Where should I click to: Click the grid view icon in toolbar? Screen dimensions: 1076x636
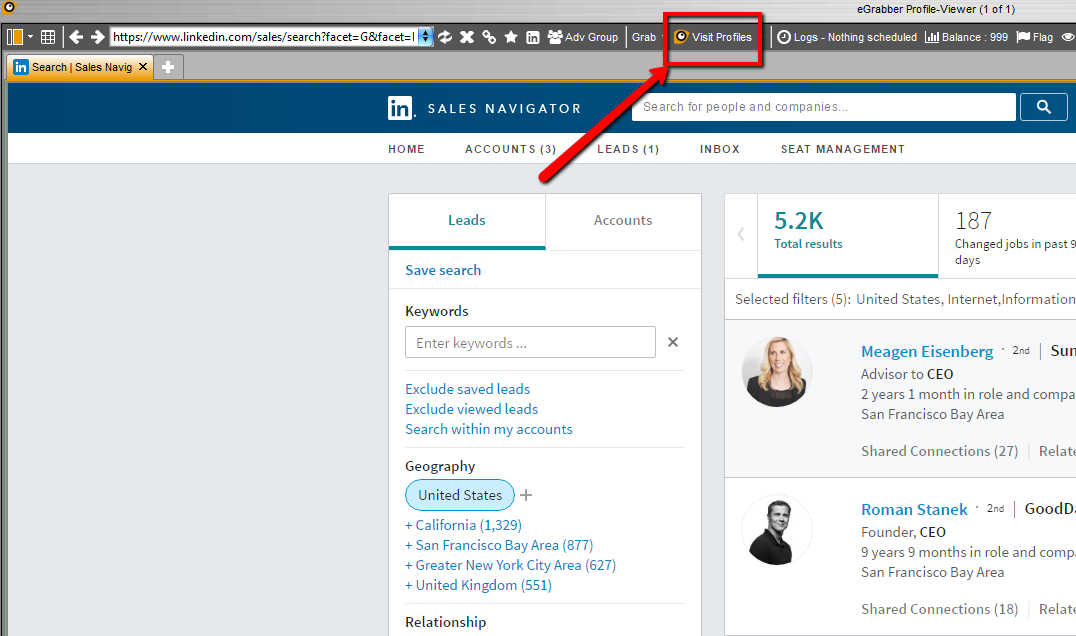point(48,37)
